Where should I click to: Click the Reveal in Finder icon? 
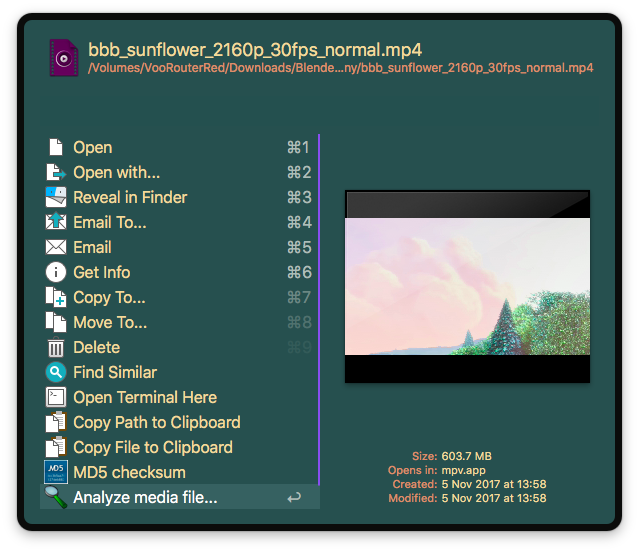pos(56,197)
